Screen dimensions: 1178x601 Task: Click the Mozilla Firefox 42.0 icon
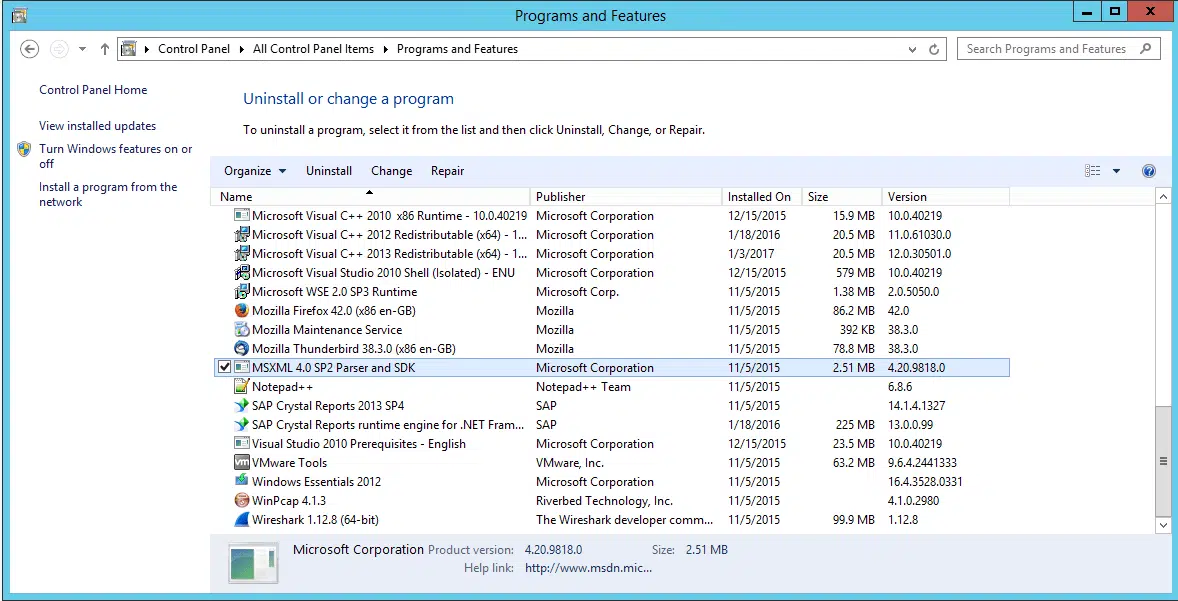pos(241,310)
